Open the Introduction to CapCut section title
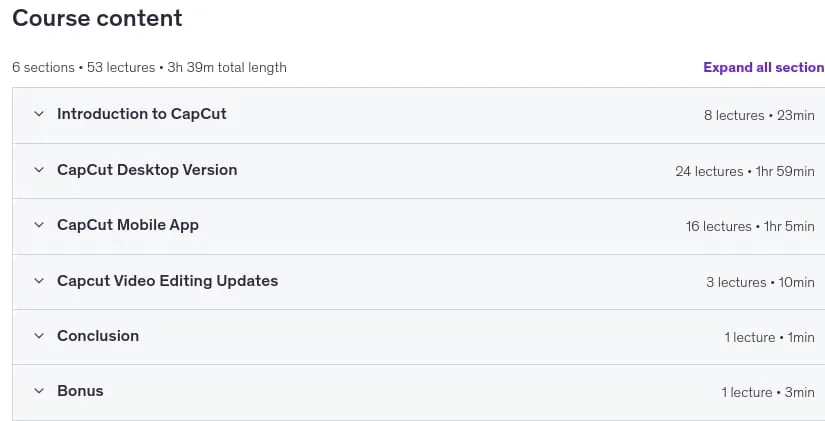This screenshot has height=421, width=825. click(x=142, y=114)
